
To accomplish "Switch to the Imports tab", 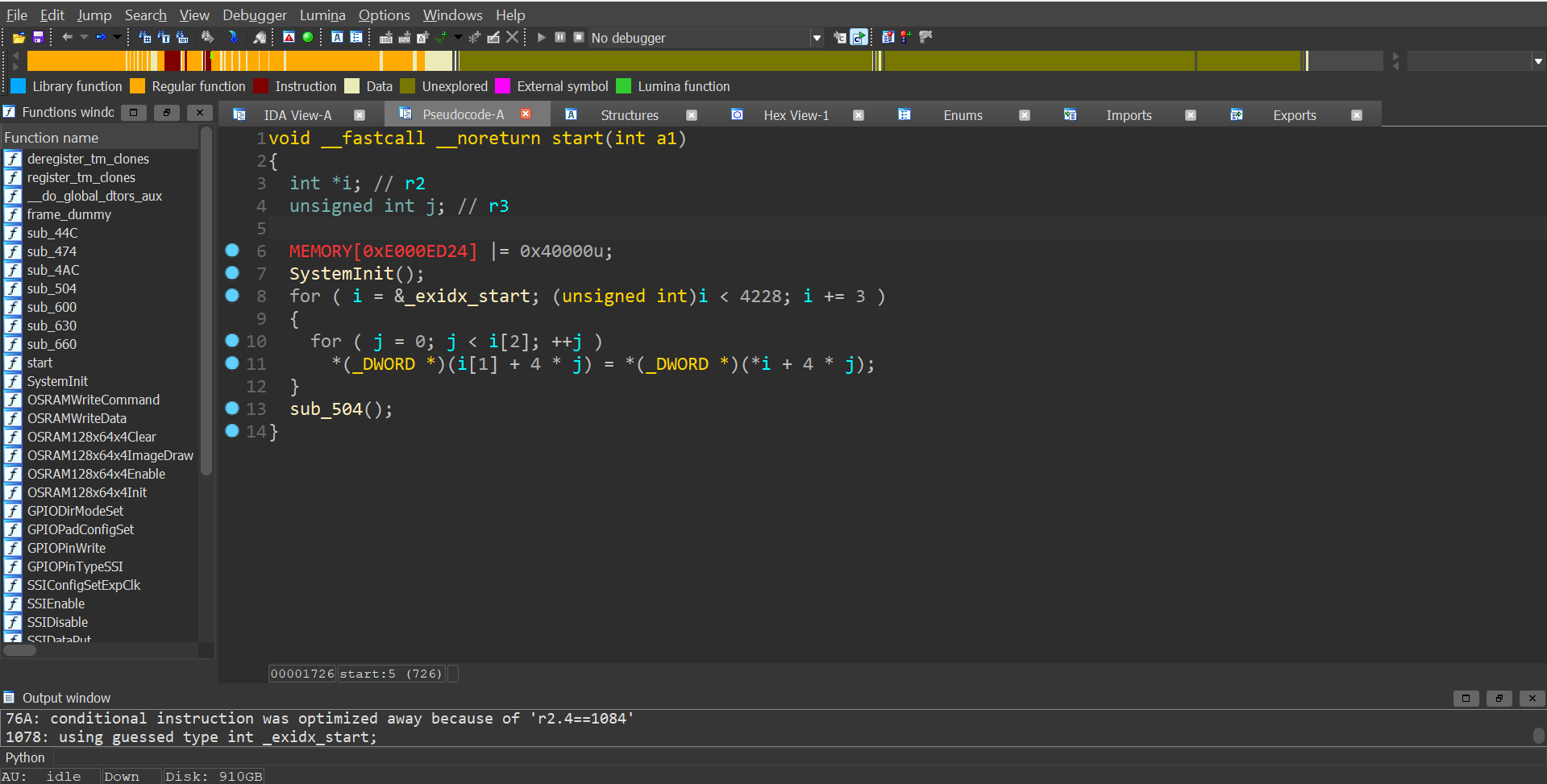I will (x=1129, y=115).
